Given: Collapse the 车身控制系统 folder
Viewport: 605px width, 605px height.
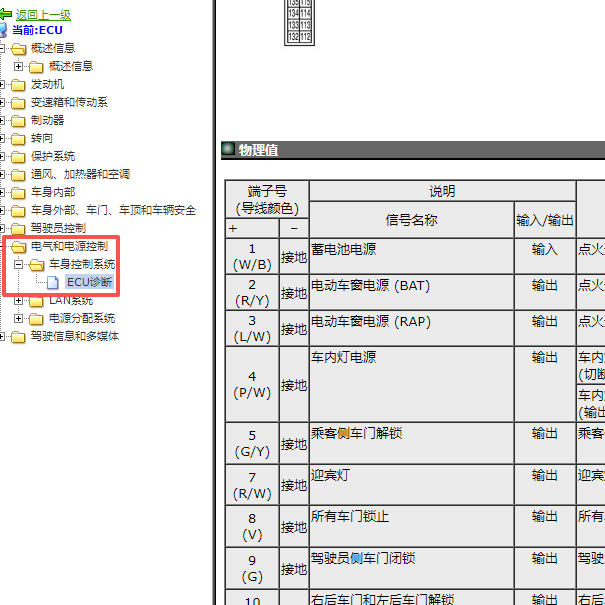Looking at the screenshot, I should pyautogui.click(x=18, y=265).
